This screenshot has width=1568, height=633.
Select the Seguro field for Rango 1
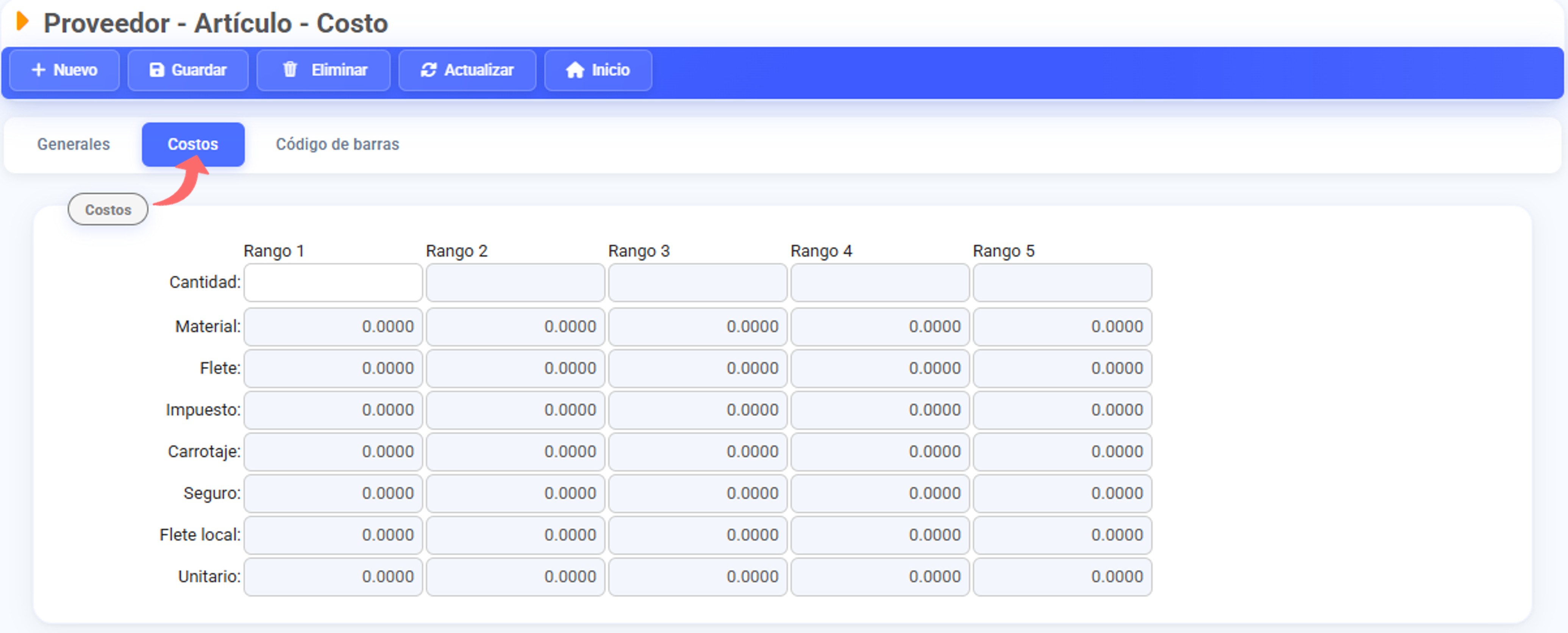tap(333, 494)
